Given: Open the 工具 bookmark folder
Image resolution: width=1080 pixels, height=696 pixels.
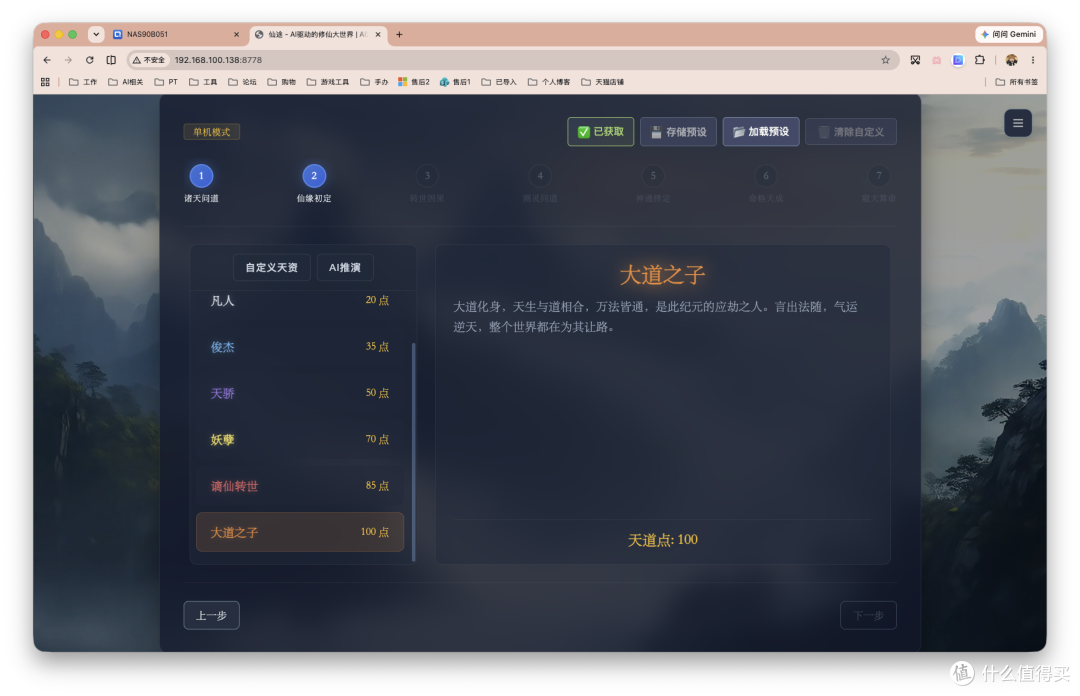Looking at the screenshot, I should coord(203,82).
